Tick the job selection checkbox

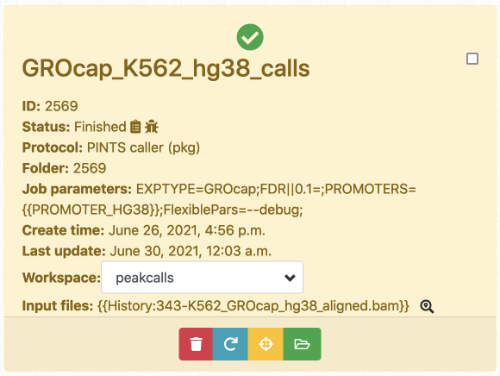pos(472,59)
